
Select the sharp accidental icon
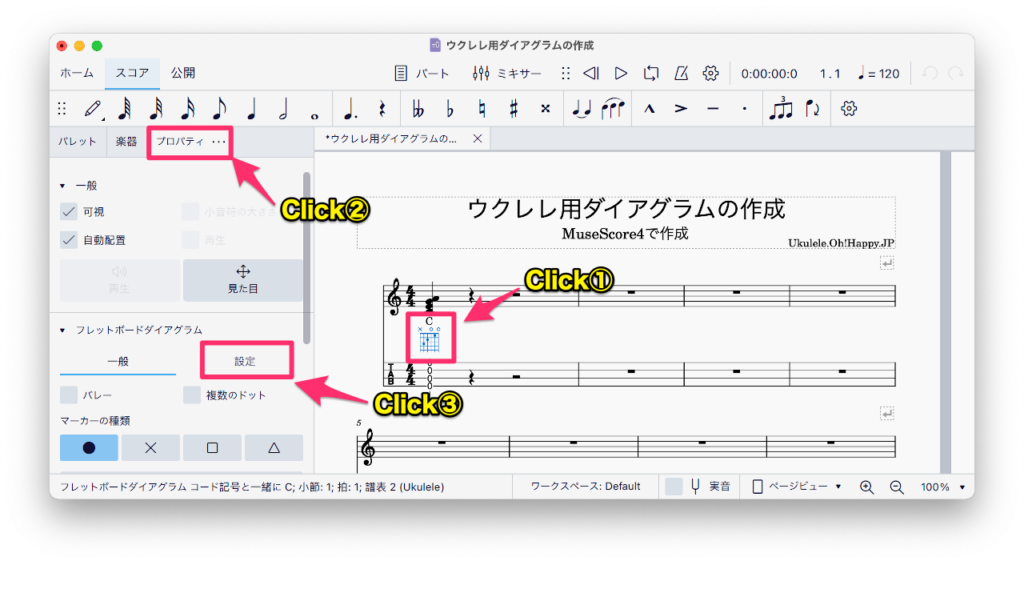click(x=513, y=108)
